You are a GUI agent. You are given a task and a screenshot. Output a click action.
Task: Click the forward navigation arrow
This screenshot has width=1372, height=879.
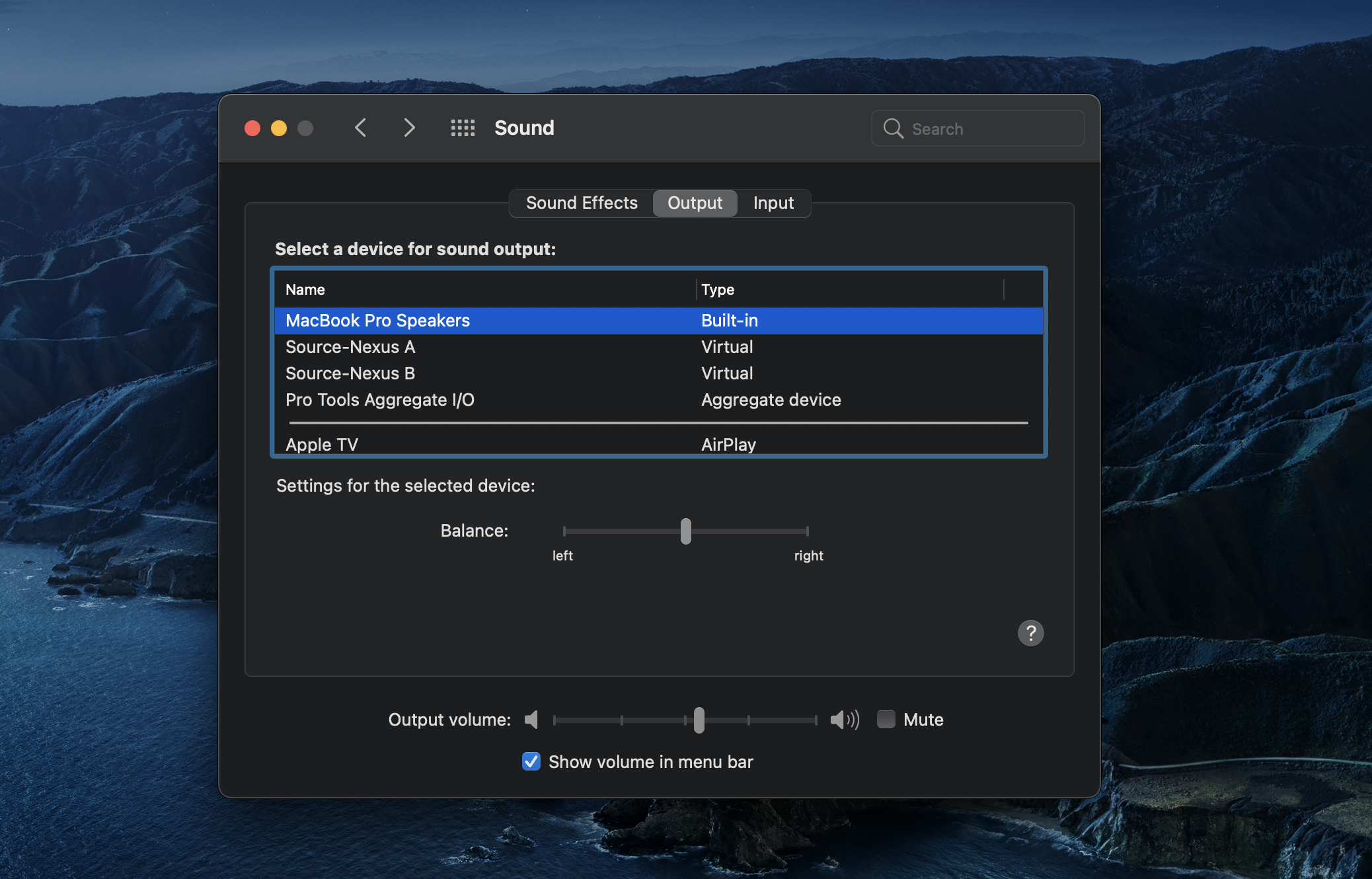(x=409, y=128)
